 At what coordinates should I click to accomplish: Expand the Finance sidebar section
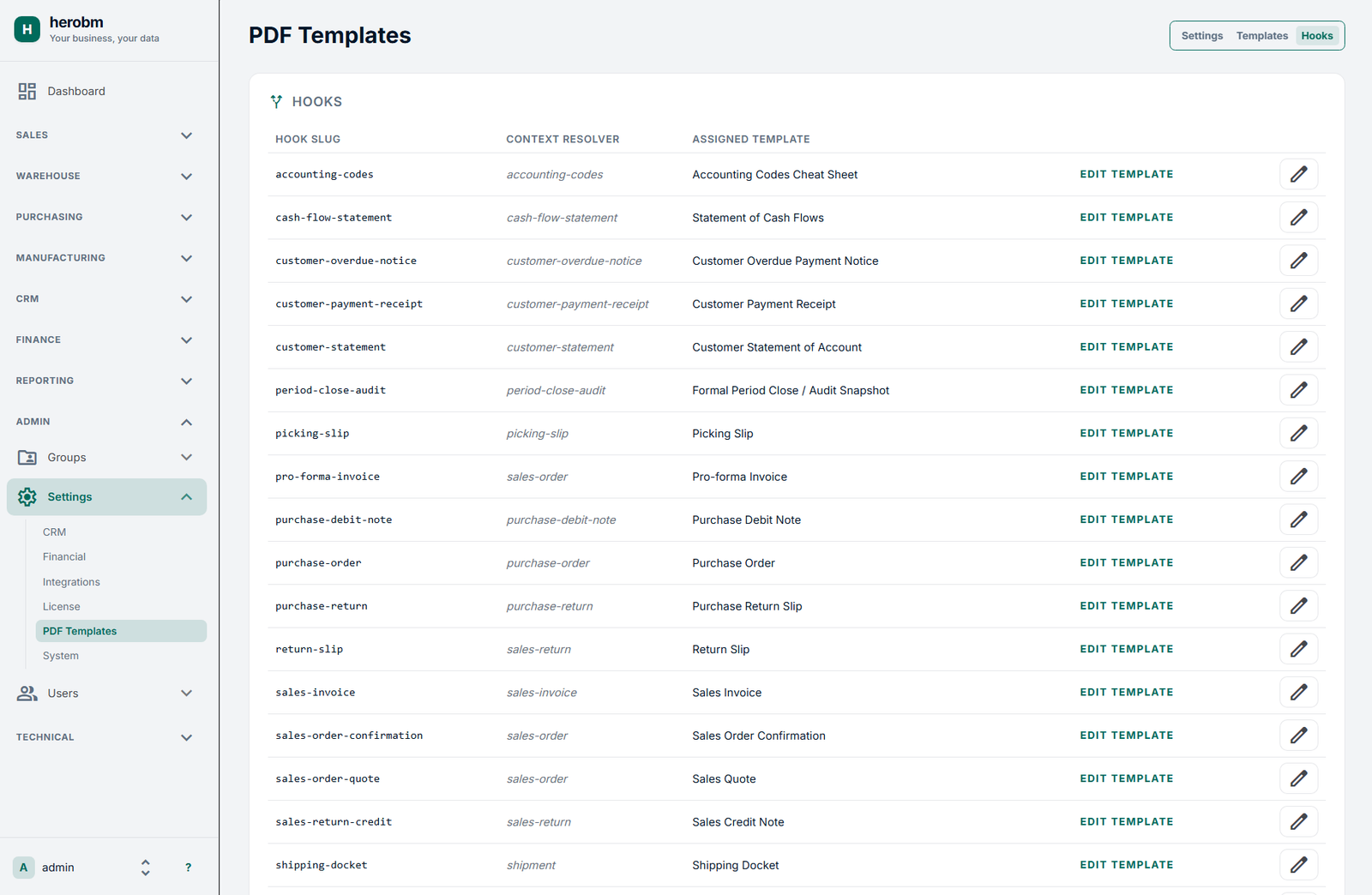pyautogui.click(x=186, y=340)
